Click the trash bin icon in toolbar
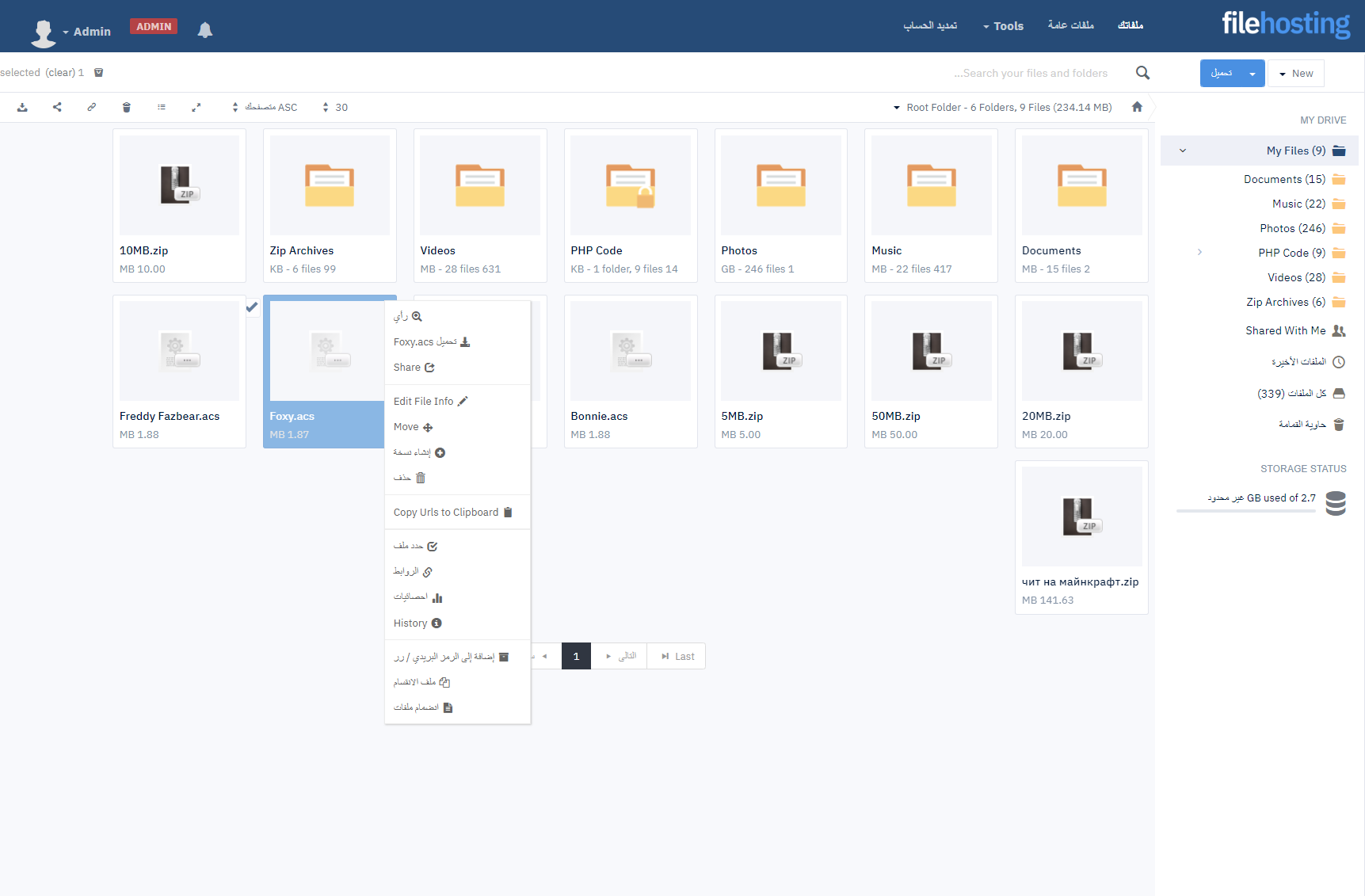The width and height of the screenshot is (1365, 896). pyautogui.click(x=127, y=108)
